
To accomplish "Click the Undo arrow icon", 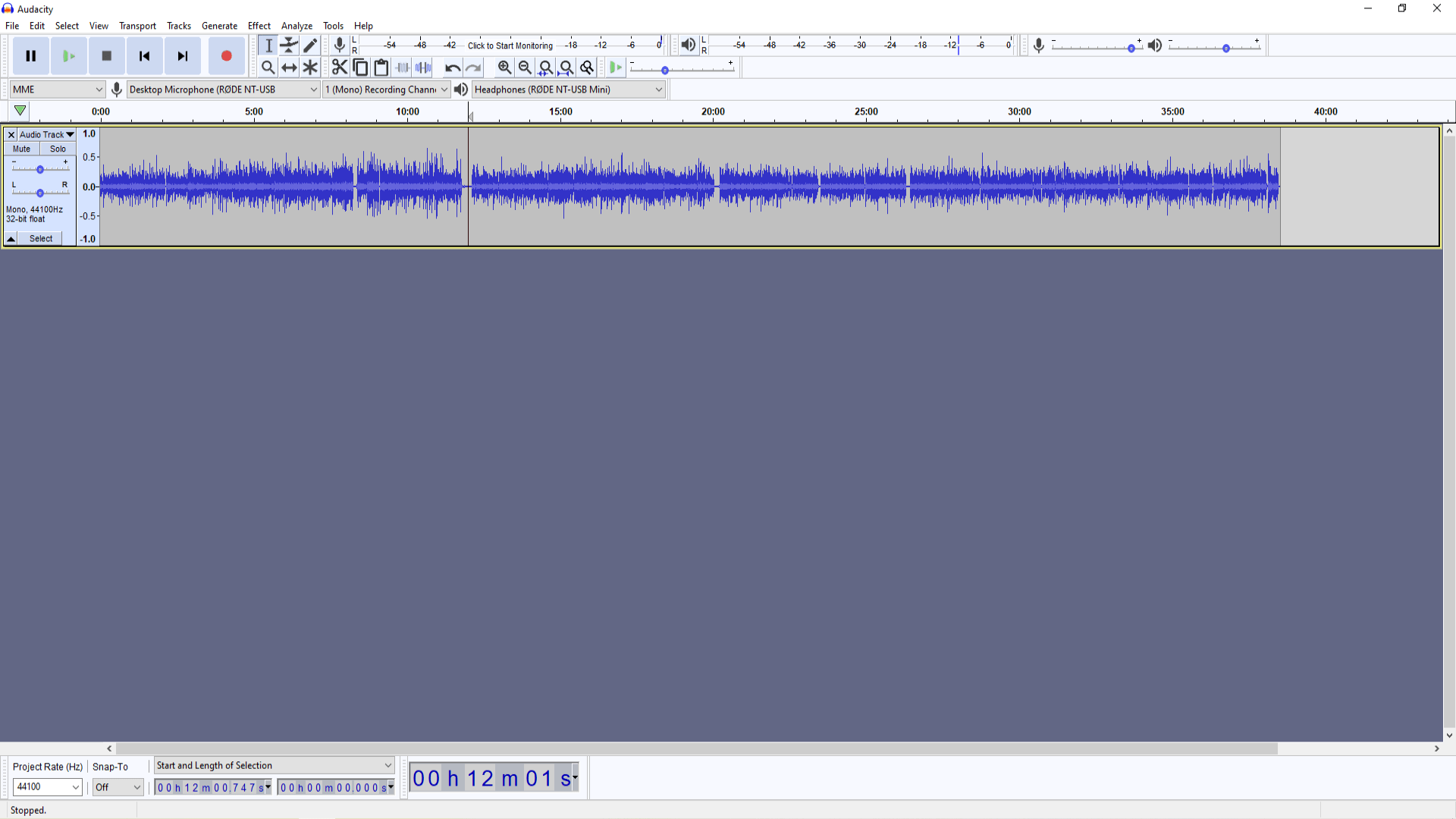I will (452, 67).
